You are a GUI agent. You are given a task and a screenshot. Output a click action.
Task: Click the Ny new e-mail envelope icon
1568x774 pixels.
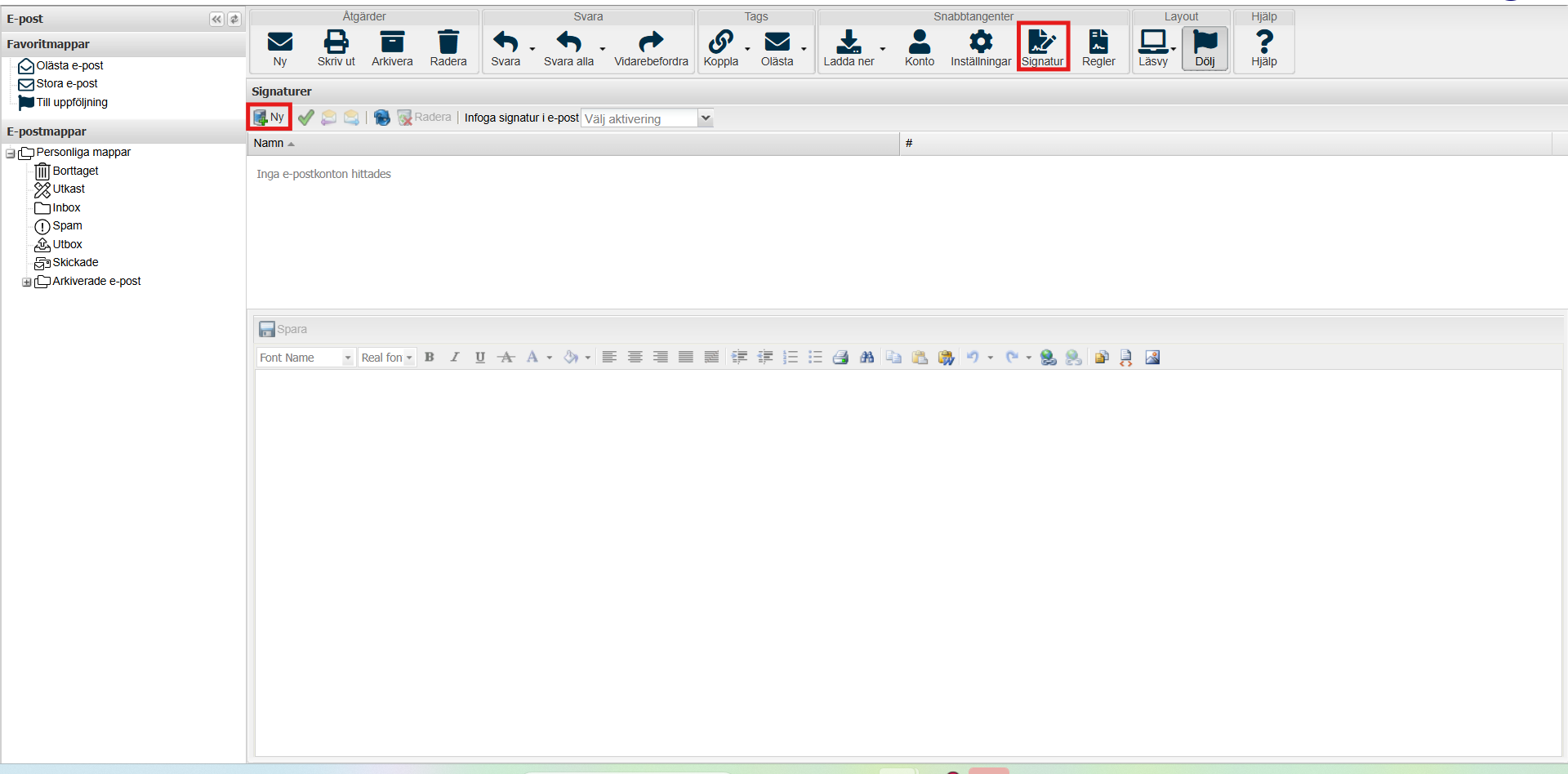(280, 41)
